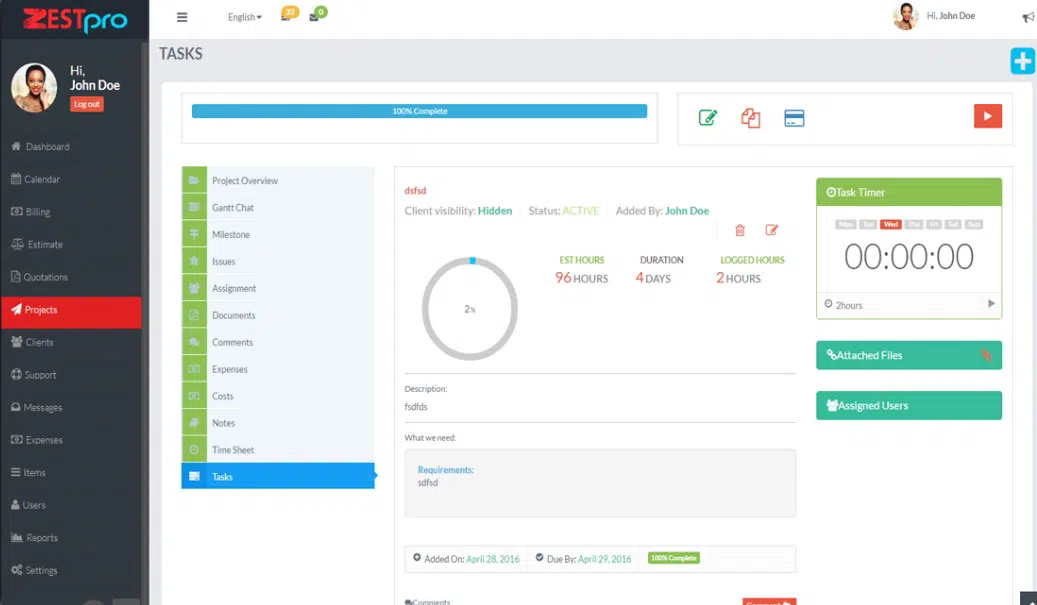1037x605 pixels.
Task: Click the red Log out button
Action: coord(86,104)
